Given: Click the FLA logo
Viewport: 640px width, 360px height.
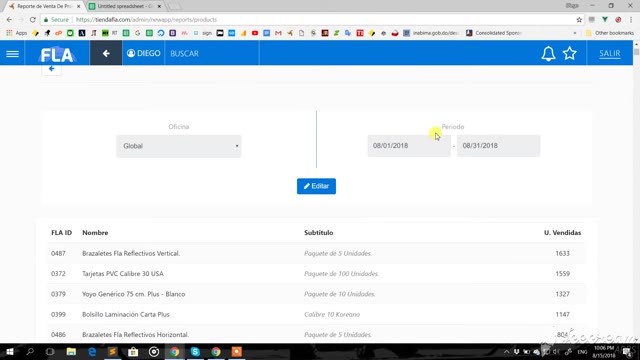Looking at the screenshot, I should click(57, 53).
